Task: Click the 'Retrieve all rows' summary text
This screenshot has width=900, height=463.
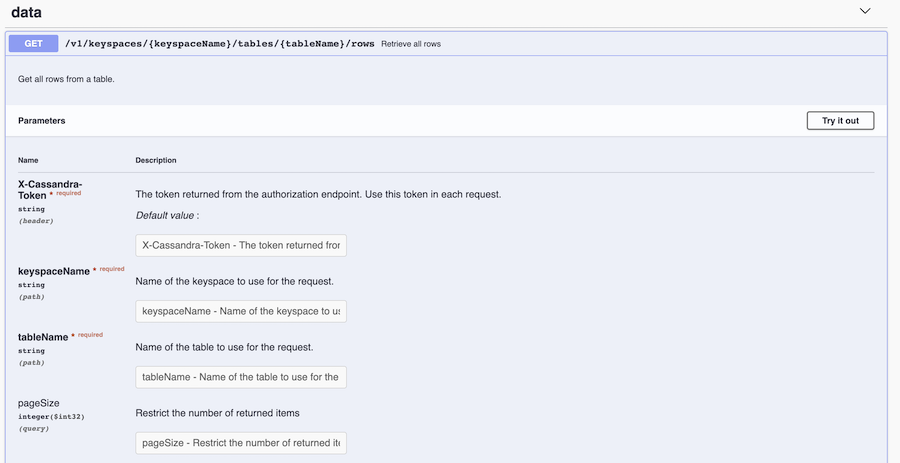Action: 411,44
